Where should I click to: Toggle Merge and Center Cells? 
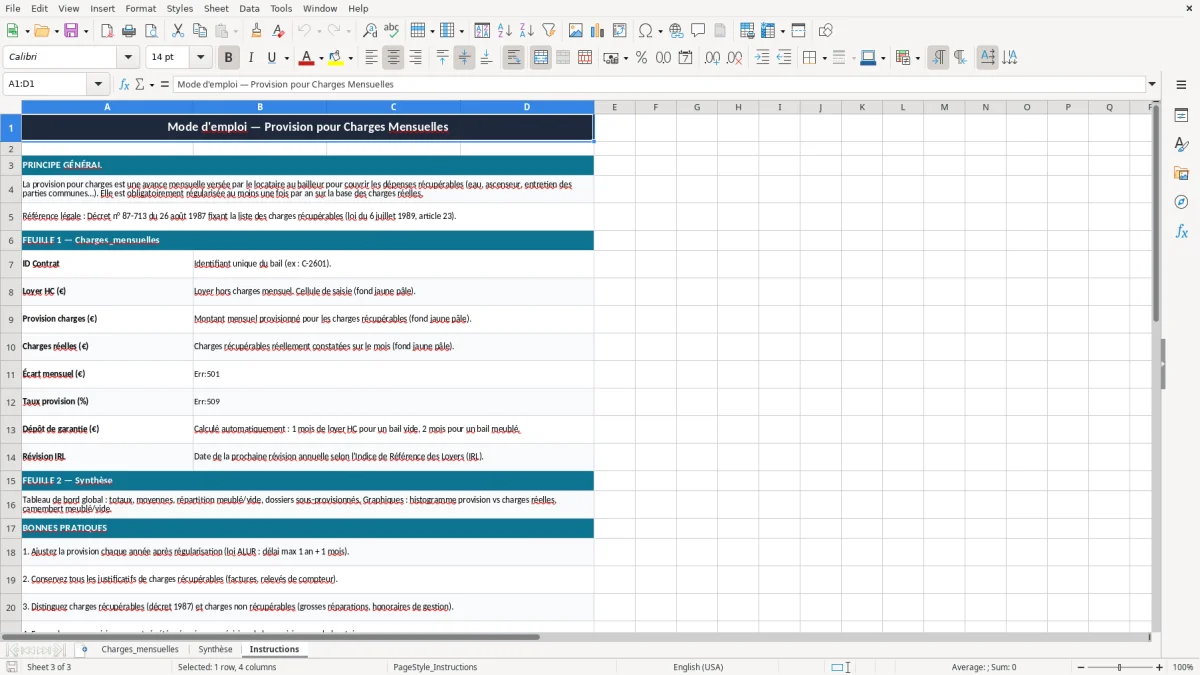pyautogui.click(x=540, y=58)
